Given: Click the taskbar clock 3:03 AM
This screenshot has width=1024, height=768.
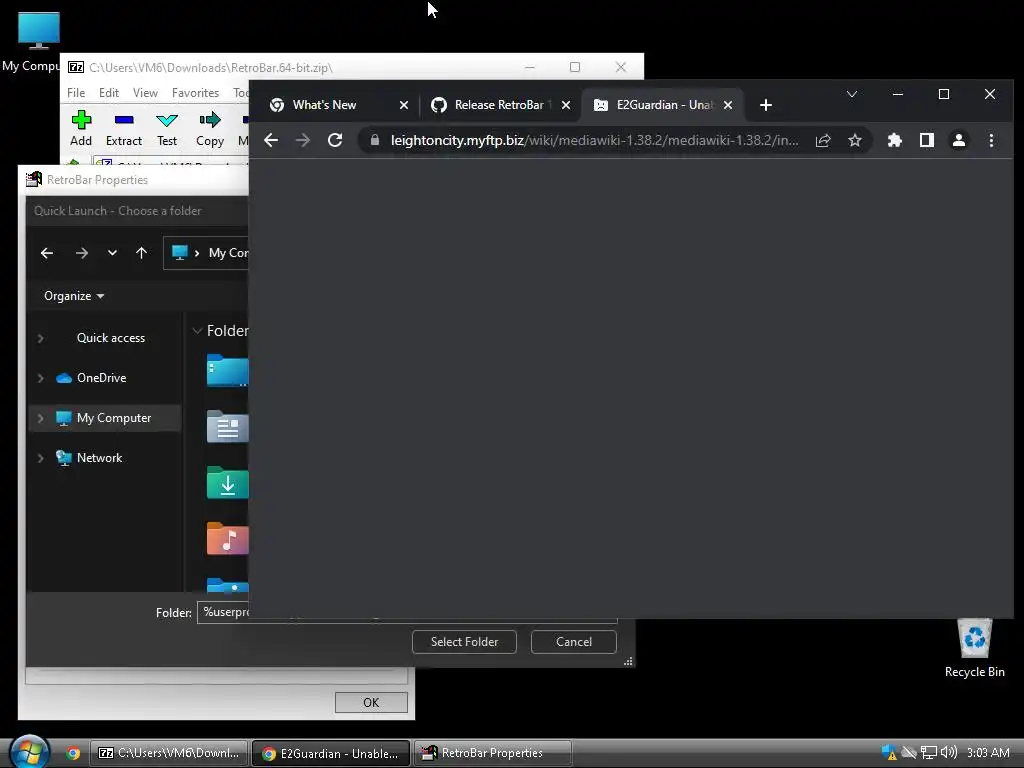Looking at the screenshot, I should coord(988,752).
